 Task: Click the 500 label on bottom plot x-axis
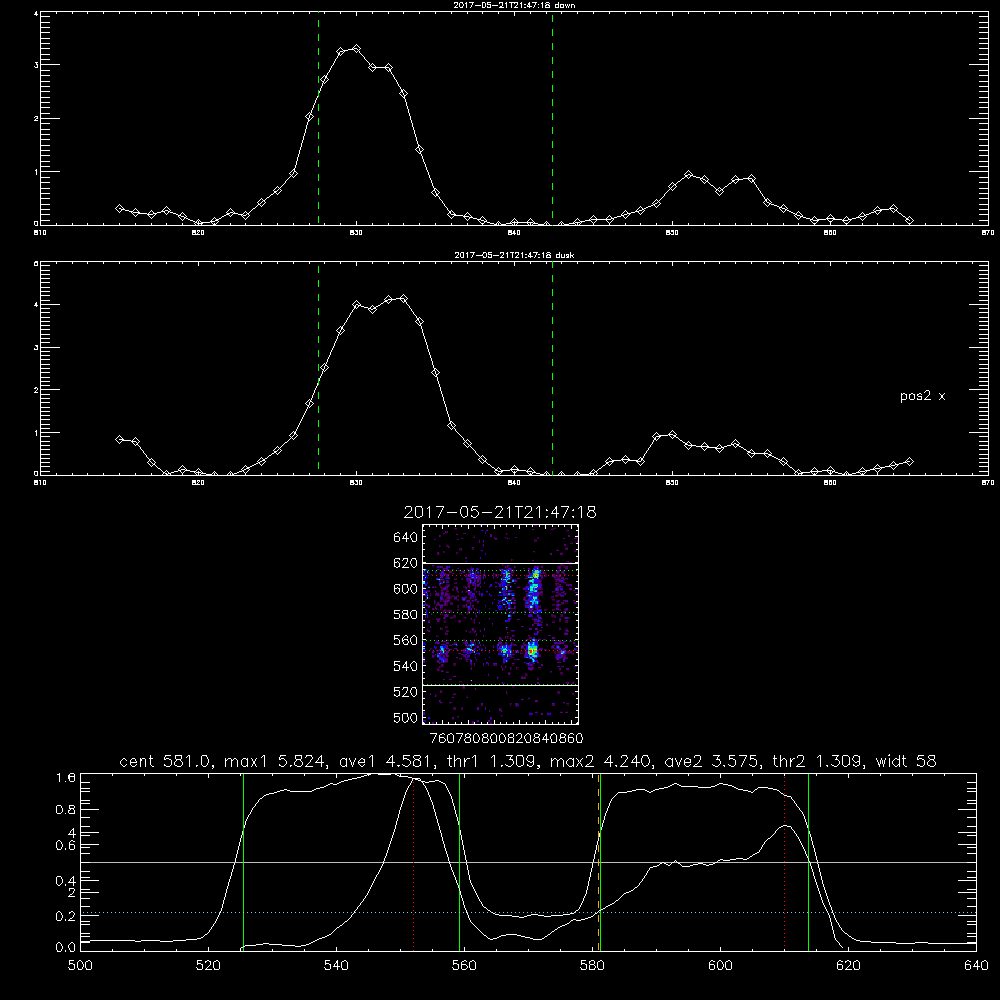pos(80,966)
